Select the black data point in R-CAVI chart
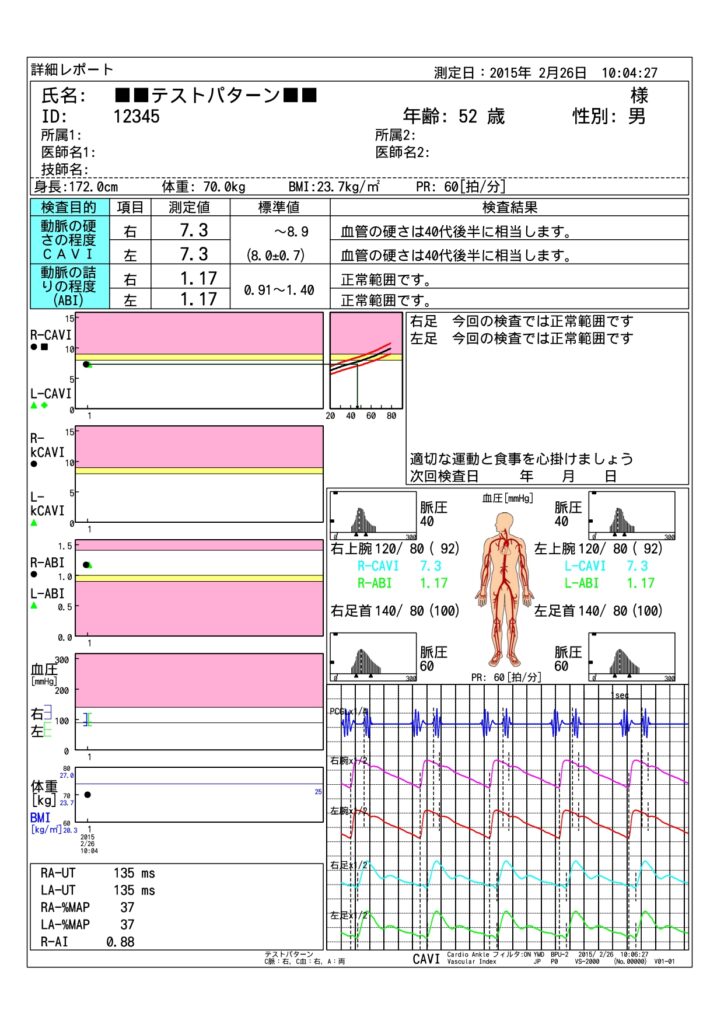 pyautogui.click(x=87, y=364)
